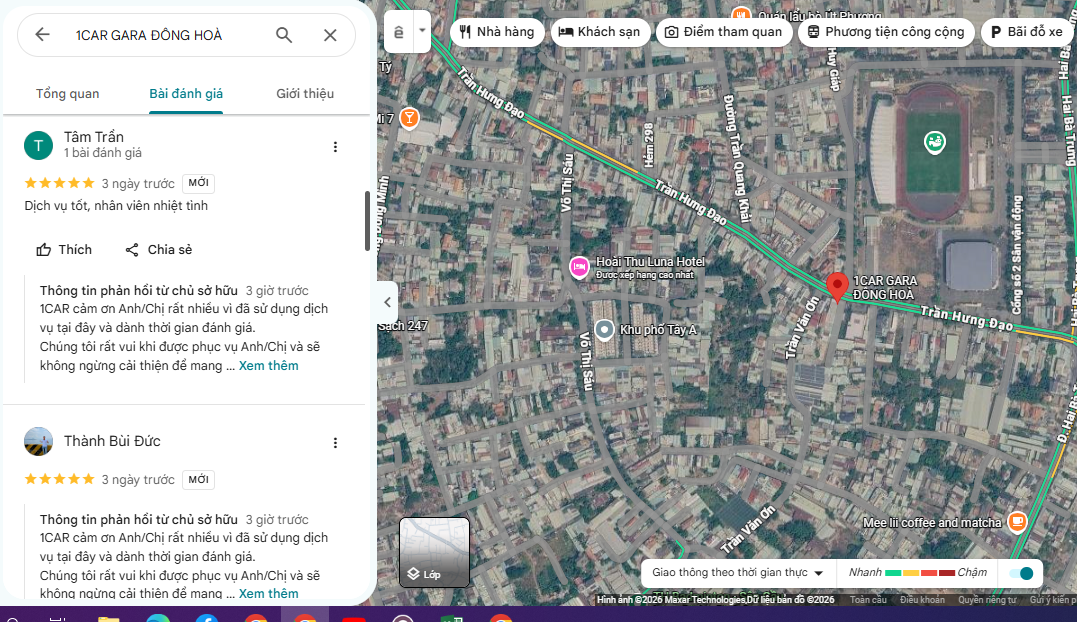Click the pink Hoài Thu Luna Hotel pin
Screen dimensions: 1077x622
pyautogui.click(x=579, y=266)
